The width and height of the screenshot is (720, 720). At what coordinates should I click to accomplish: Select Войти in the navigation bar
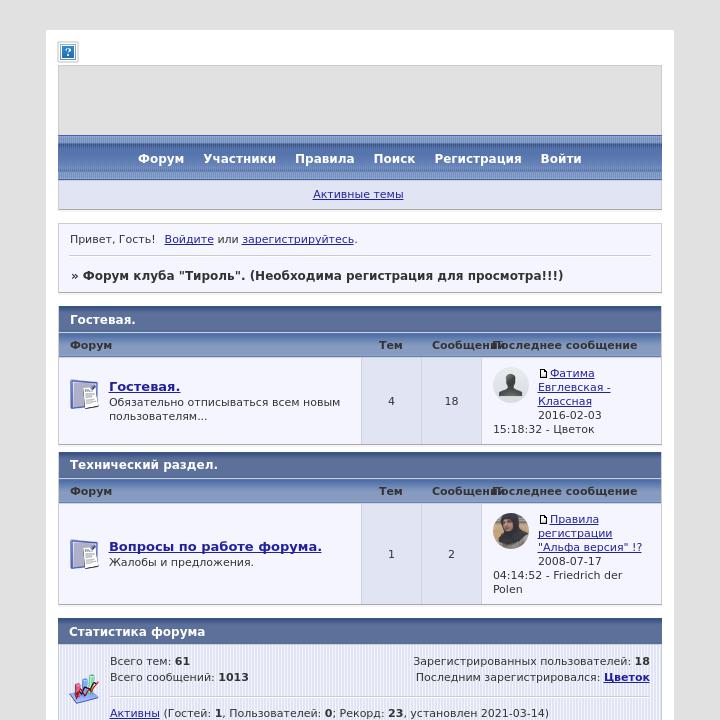pyautogui.click(x=561, y=158)
